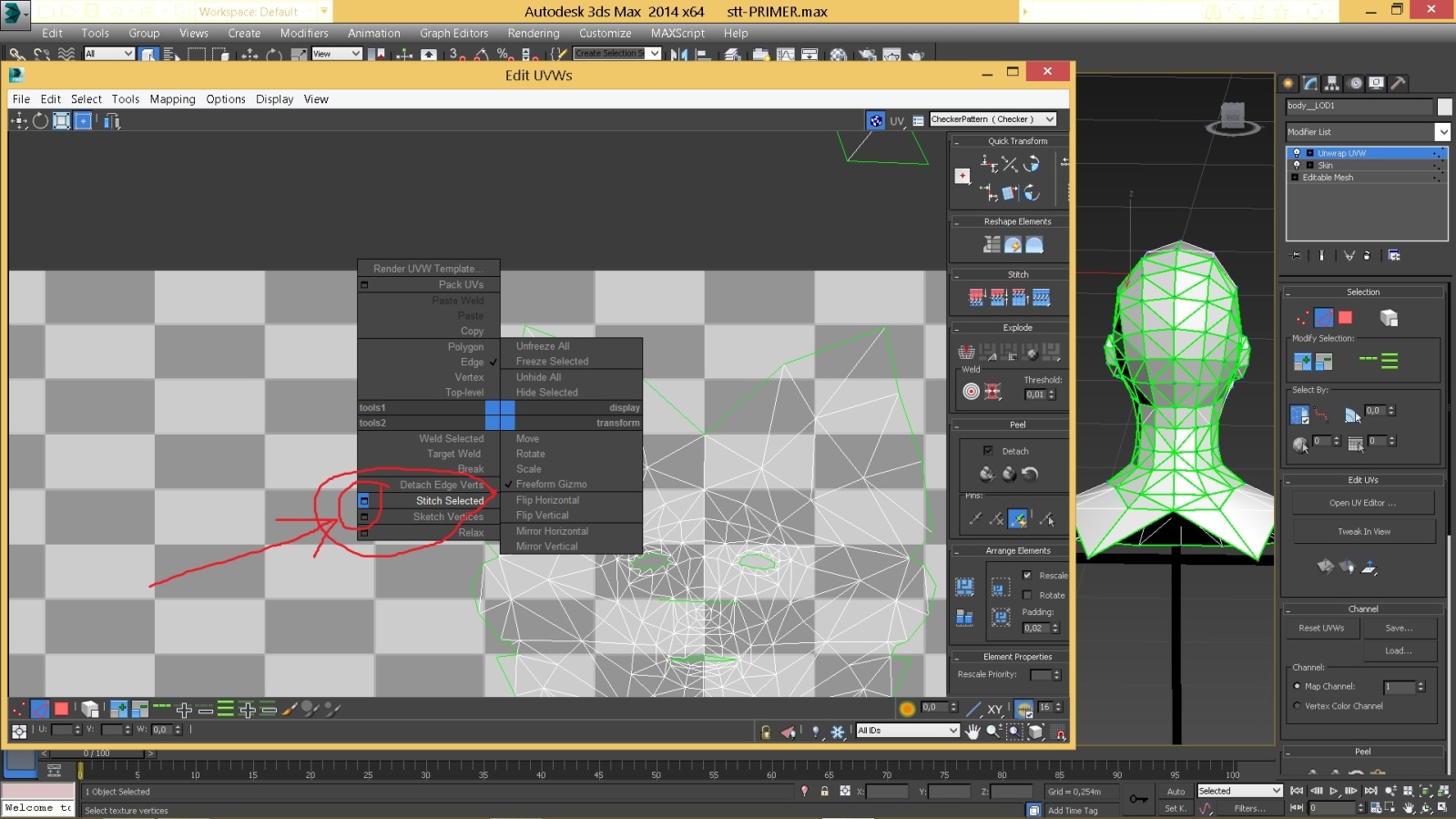Click the Straighten Selection reshape icon
Viewport: 1456px width, 819px height.
tap(992, 244)
